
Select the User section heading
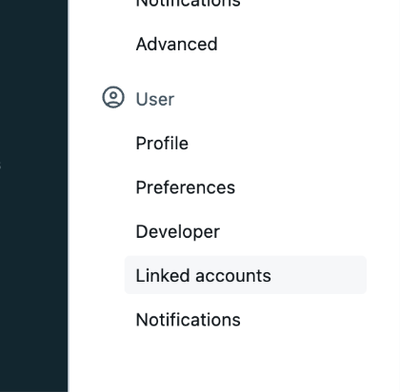(x=155, y=99)
